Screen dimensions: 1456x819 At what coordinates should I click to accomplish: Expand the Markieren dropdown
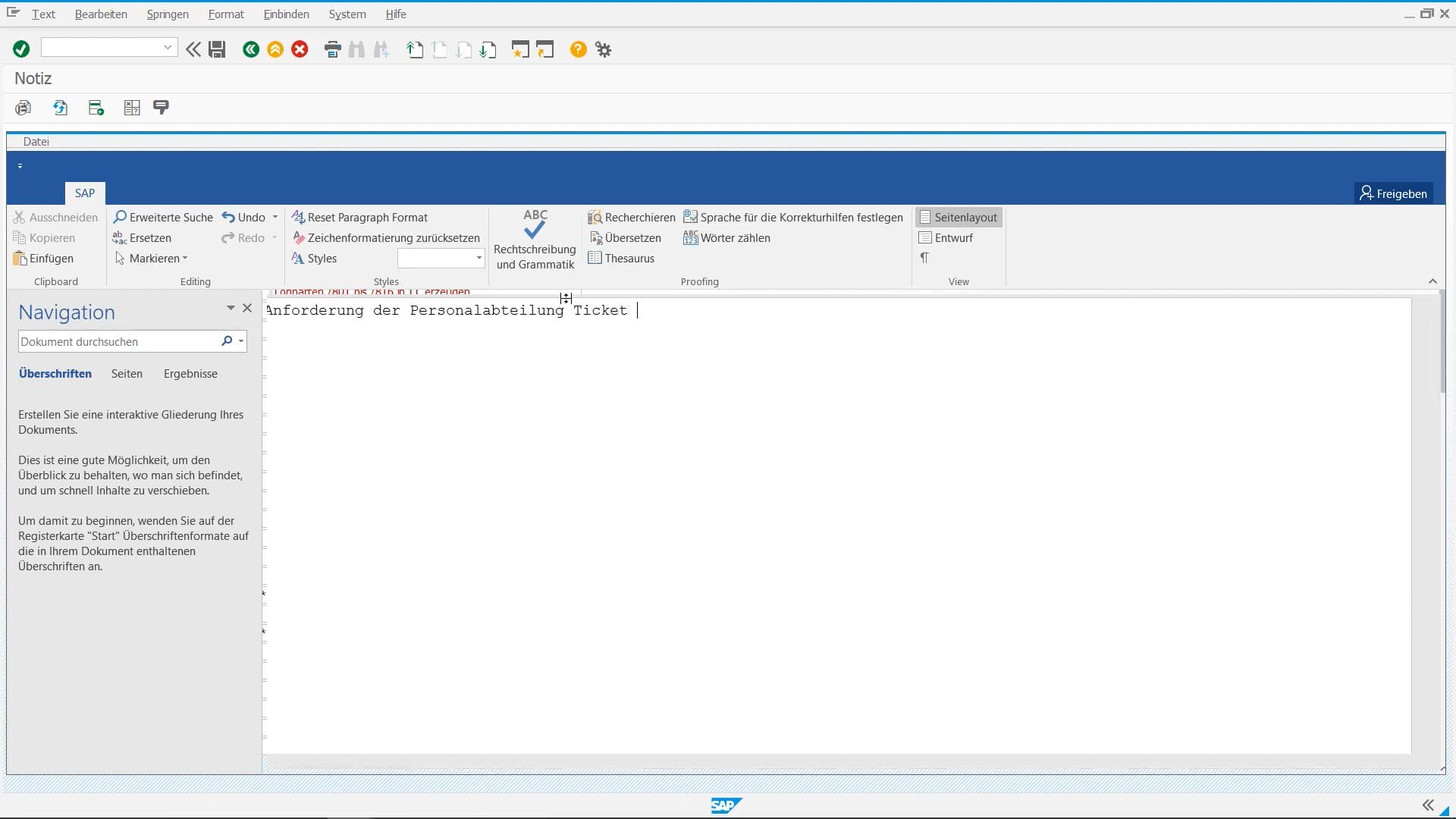[151, 259]
